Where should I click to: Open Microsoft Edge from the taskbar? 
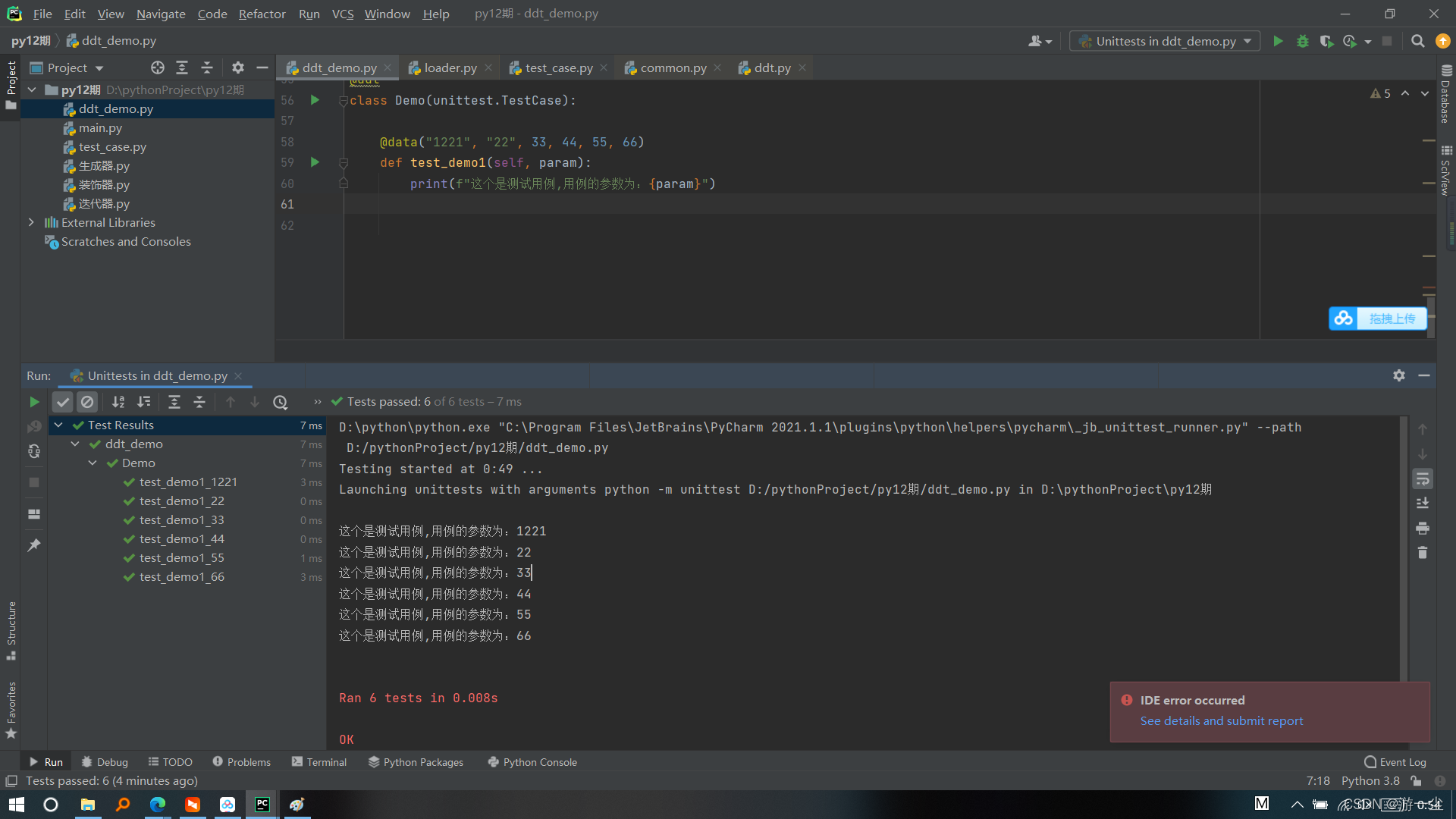tap(158, 805)
